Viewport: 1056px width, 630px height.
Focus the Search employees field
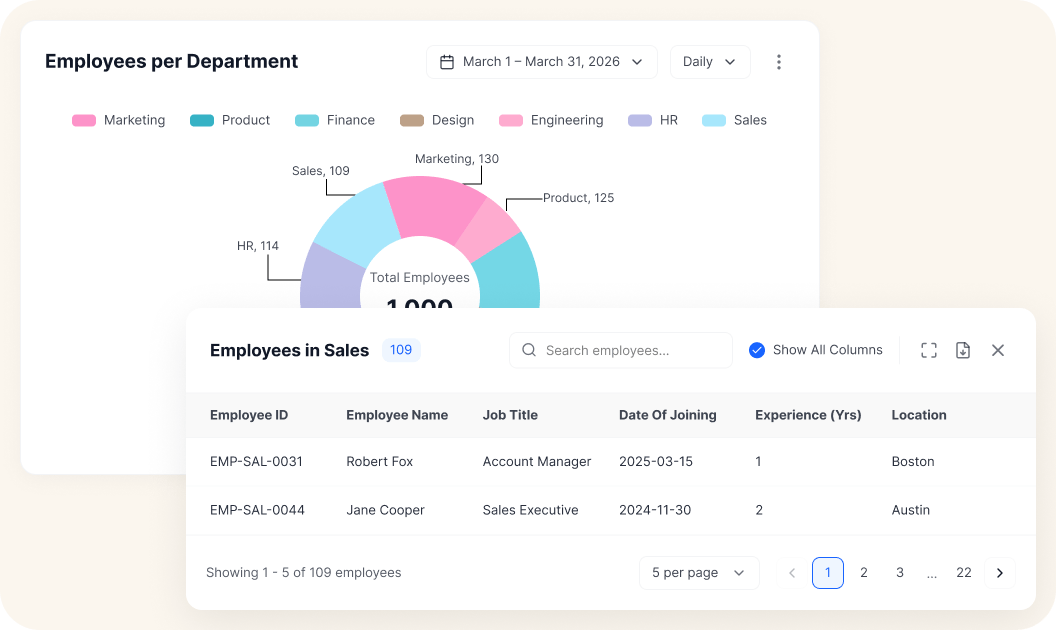pyautogui.click(x=621, y=350)
